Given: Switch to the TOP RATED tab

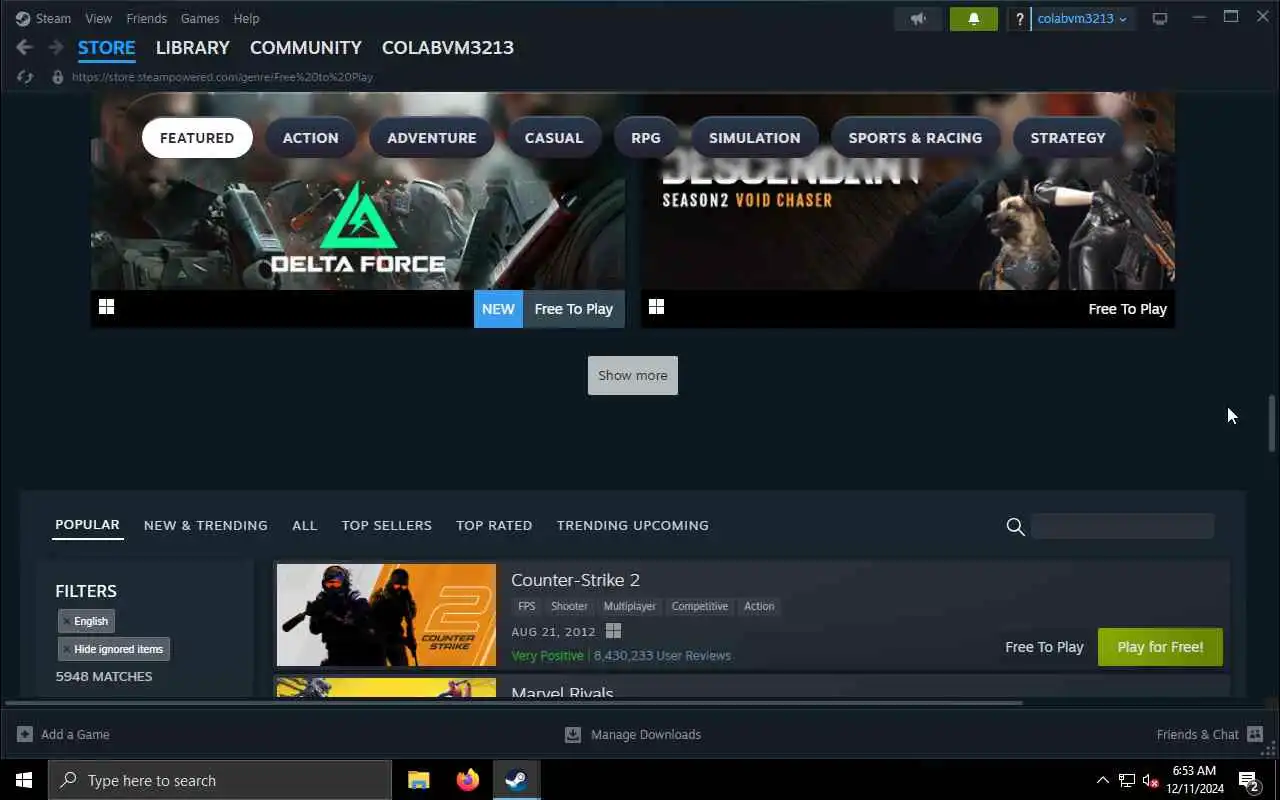Looking at the screenshot, I should (x=494, y=525).
